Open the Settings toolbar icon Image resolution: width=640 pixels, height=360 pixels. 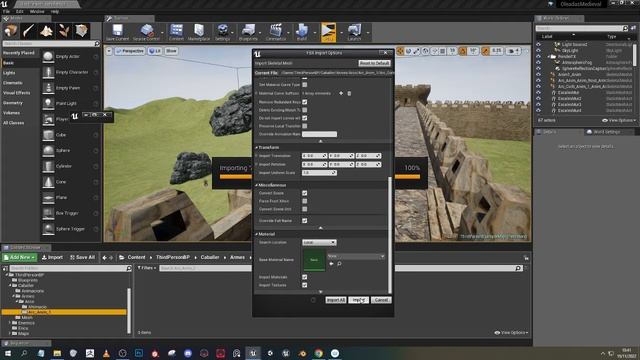[222, 32]
